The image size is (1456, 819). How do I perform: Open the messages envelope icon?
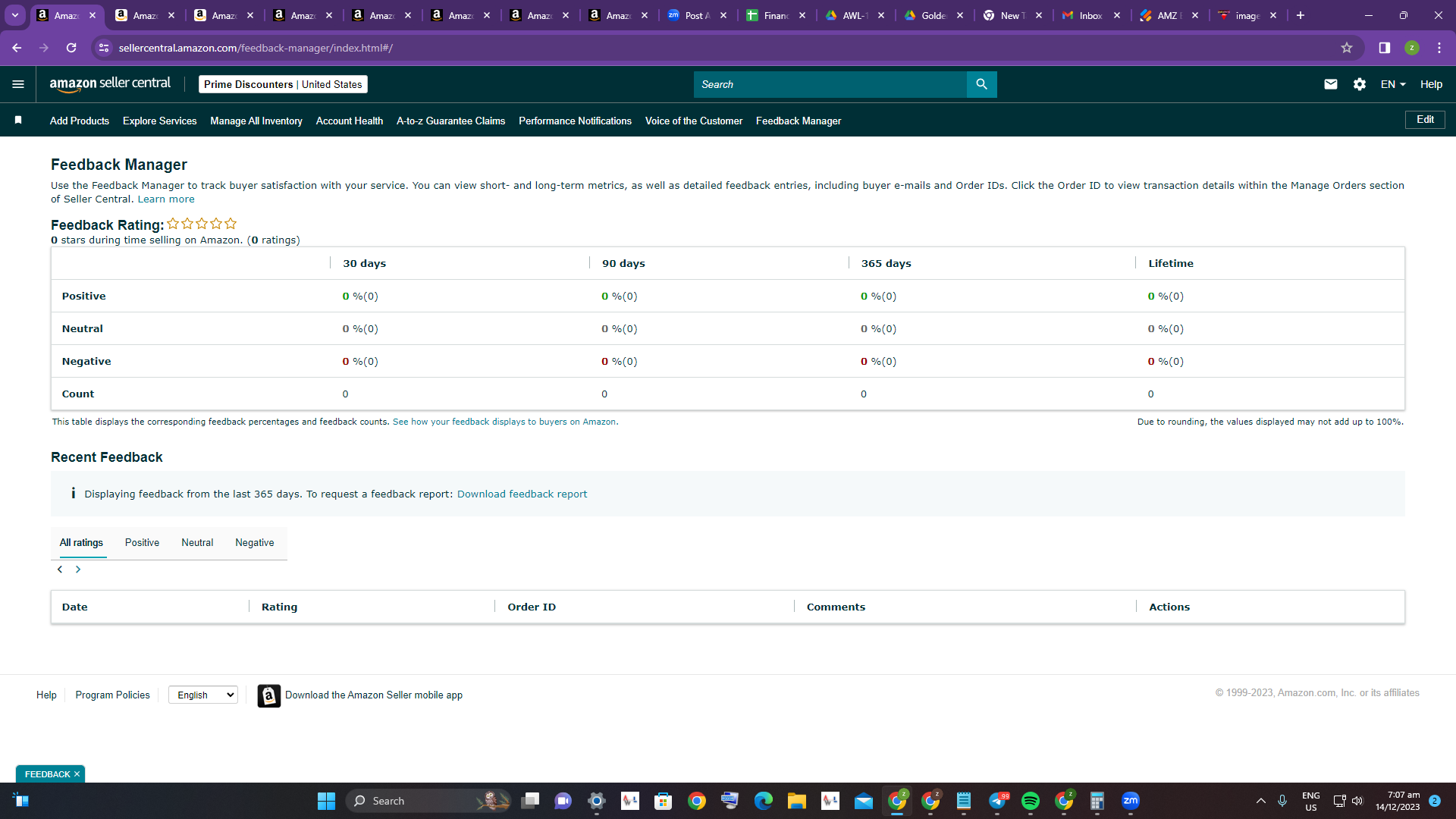[x=1330, y=84]
